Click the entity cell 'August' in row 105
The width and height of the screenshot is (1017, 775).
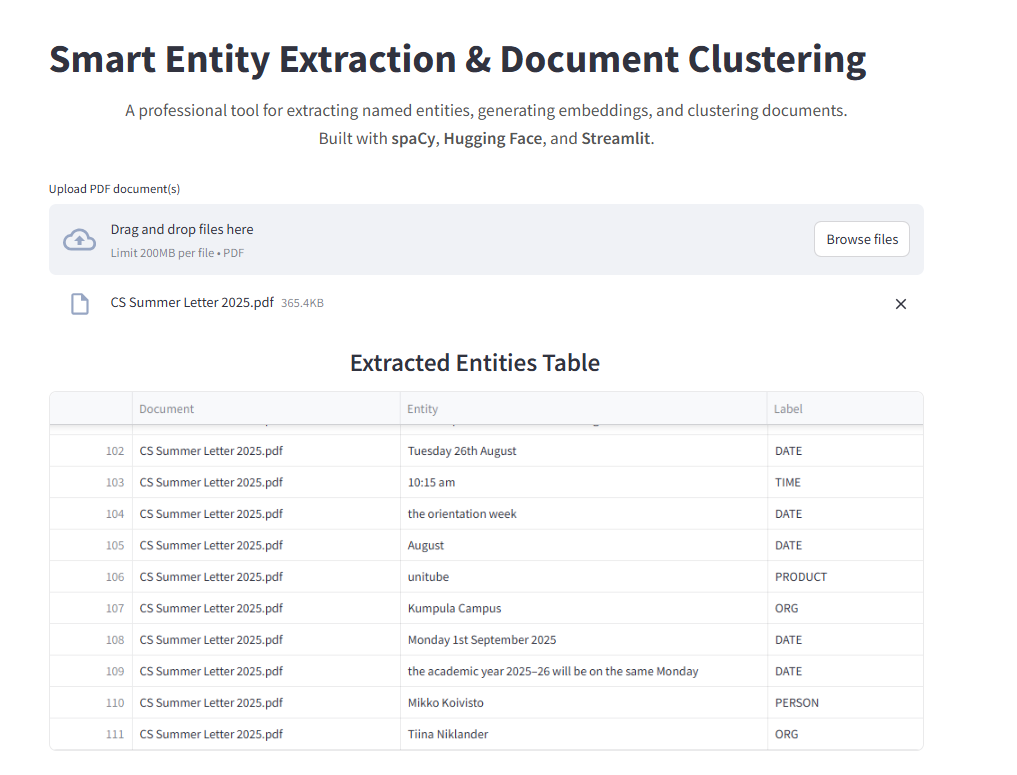[x=583, y=545]
